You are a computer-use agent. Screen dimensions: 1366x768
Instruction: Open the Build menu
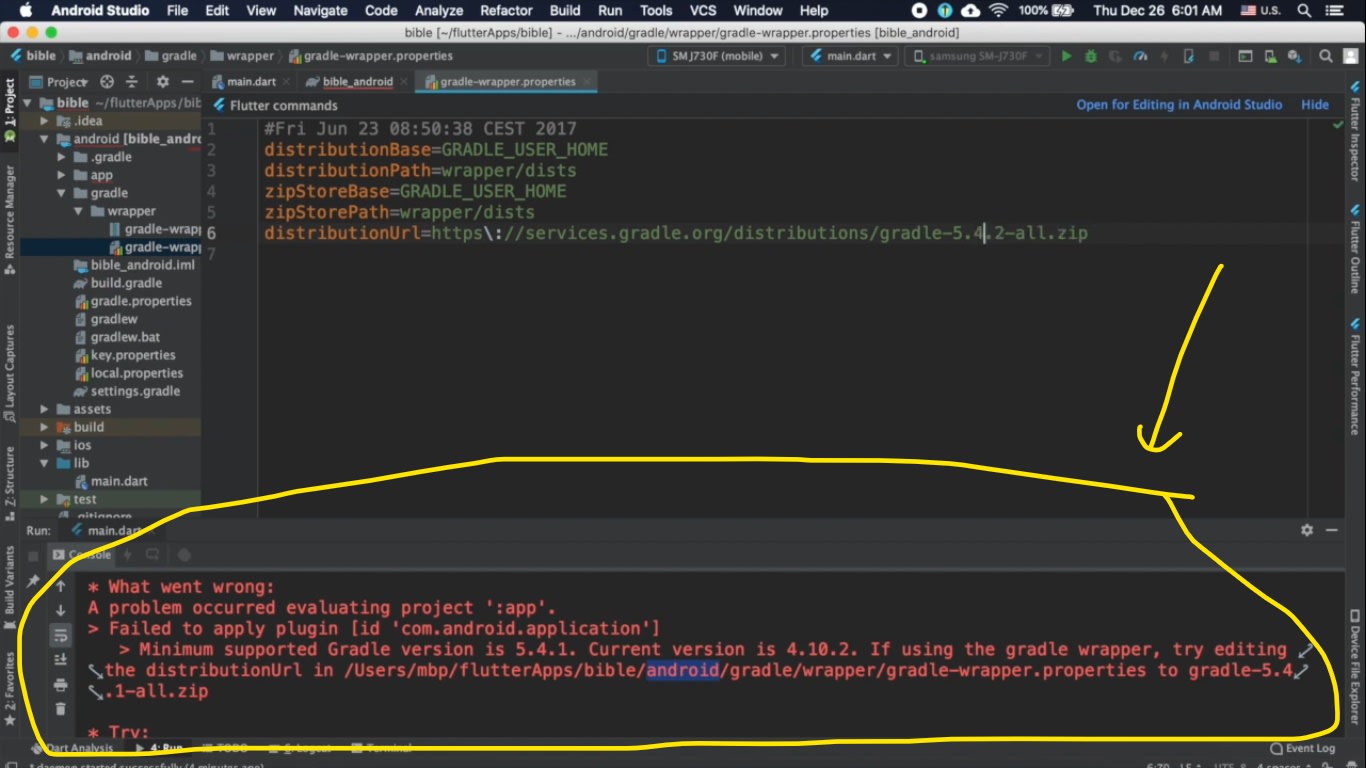tap(565, 10)
